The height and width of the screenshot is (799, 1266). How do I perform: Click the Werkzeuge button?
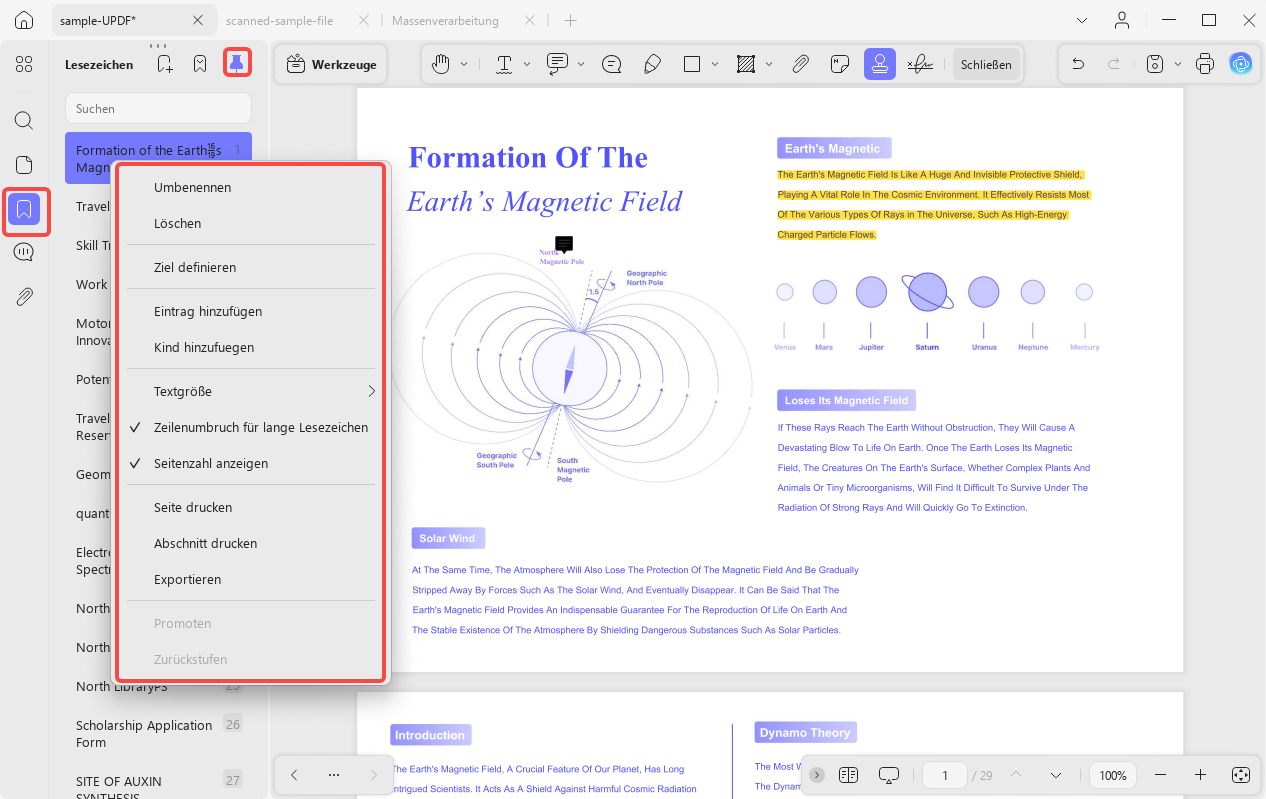[332, 64]
